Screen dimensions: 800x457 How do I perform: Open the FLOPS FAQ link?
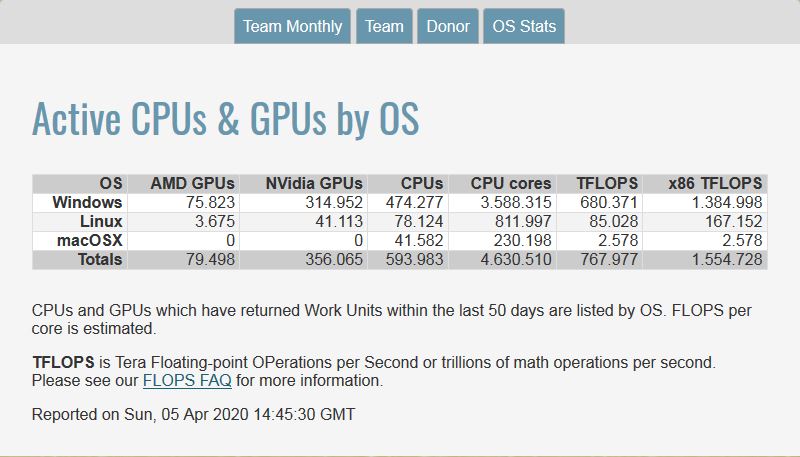click(x=187, y=381)
